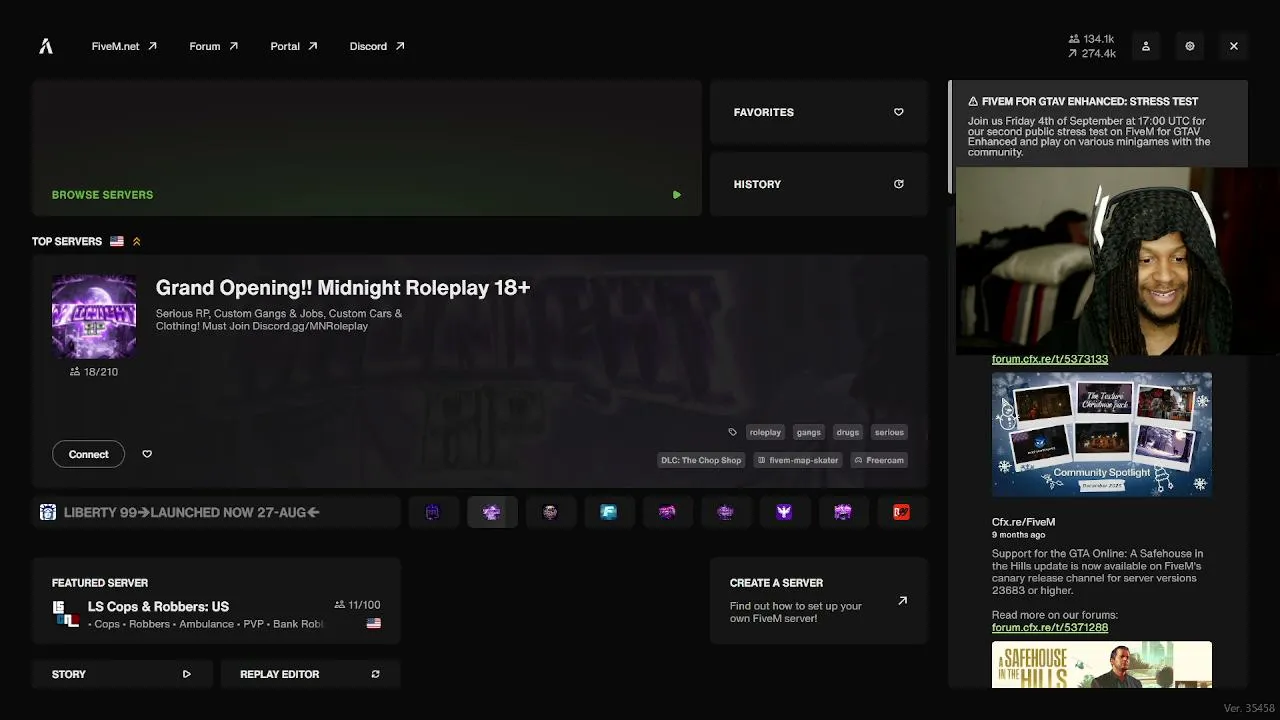Screen dimensions: 1280x720
Task: Favorite Midnight Roleplay with heart button
Action: click(x=147, y=454)
